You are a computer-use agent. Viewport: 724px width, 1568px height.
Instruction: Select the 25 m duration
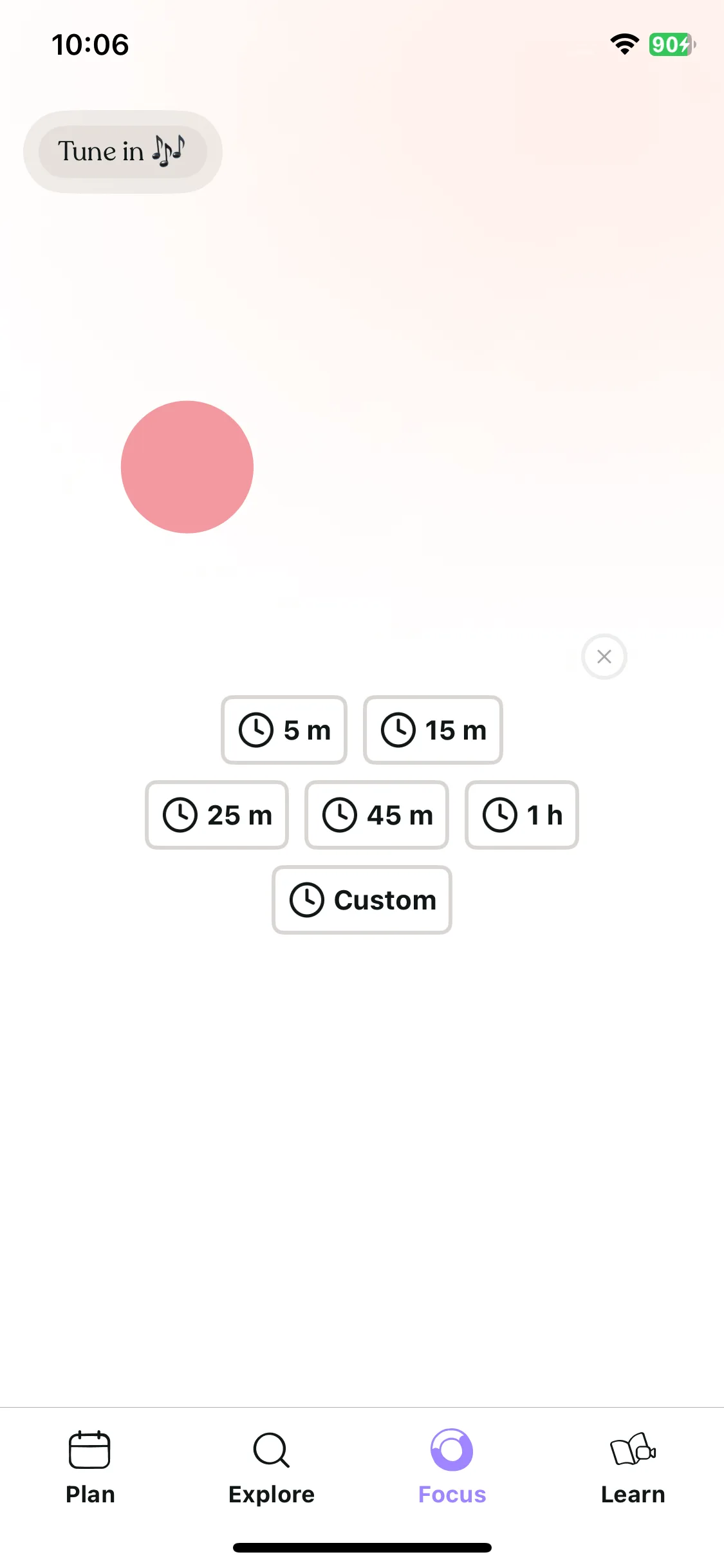[x=217, y=815]
